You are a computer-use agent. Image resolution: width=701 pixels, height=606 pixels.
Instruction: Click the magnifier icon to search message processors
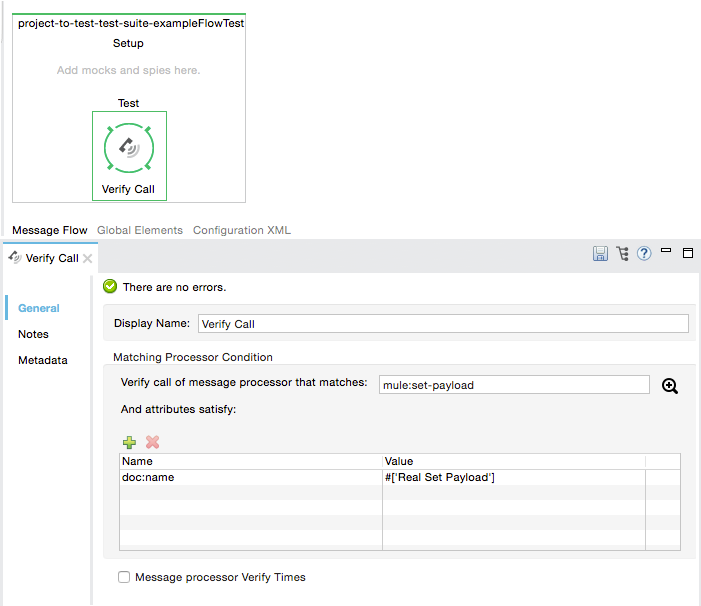coord(670,386)
